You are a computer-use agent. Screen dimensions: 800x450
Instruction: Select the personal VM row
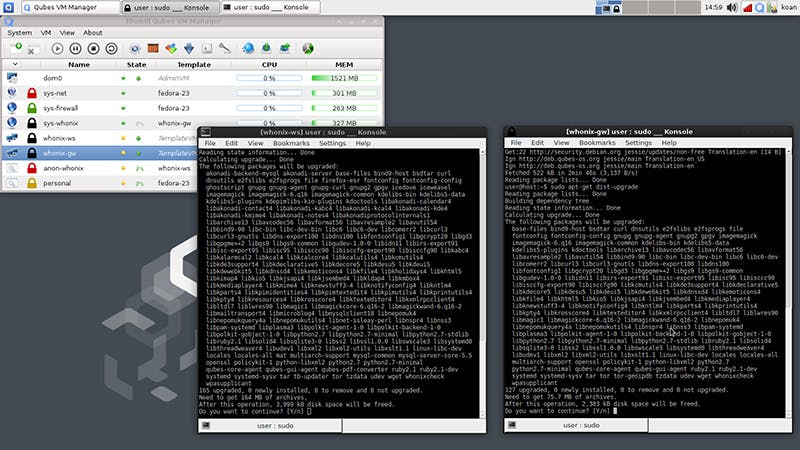(100, 183)
